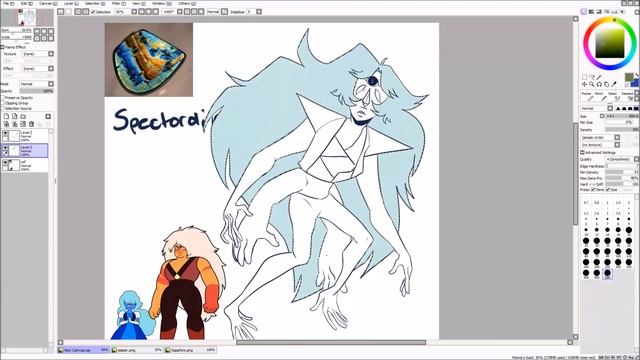Hide the ref layer using its eye icon
This screenshot has height=360, width=640.
[5, 162]
